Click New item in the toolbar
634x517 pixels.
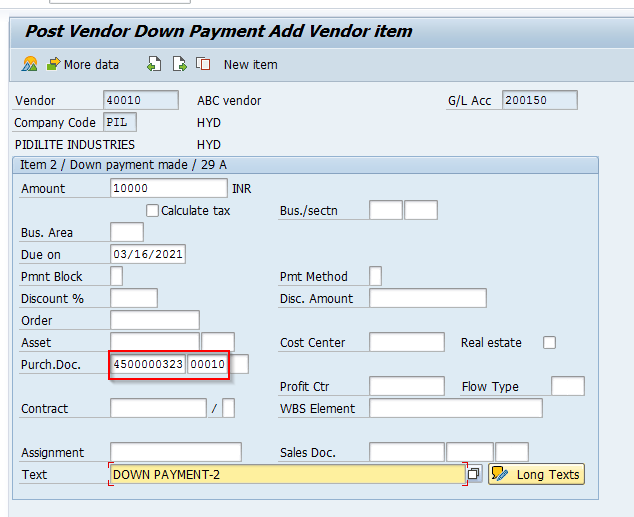point(251,65)
